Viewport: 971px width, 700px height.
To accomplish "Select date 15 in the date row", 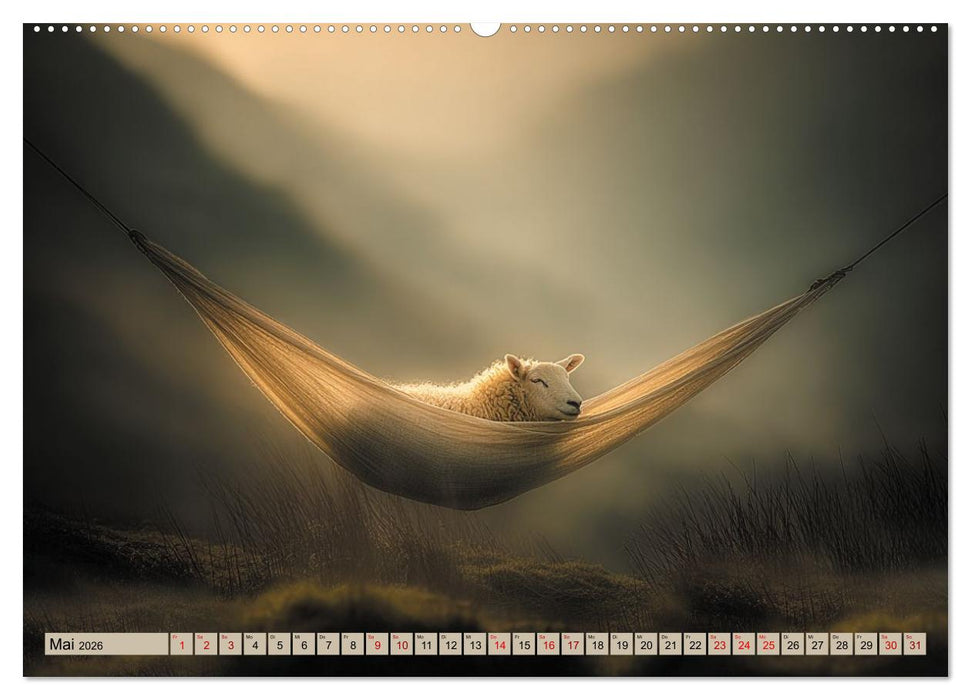I will click(x=523, y=645).
